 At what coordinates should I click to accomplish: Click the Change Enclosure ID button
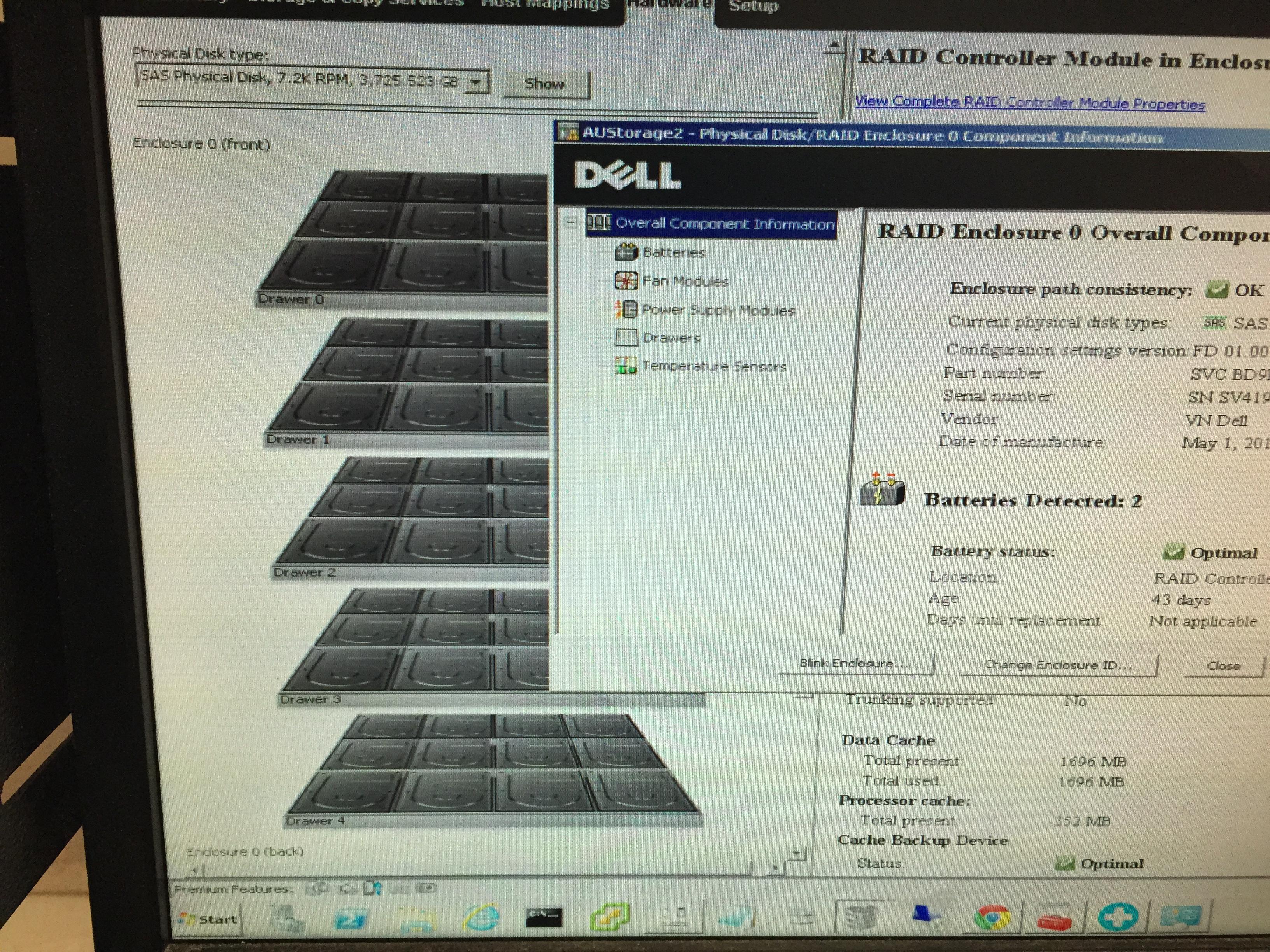coord(1058,666)
